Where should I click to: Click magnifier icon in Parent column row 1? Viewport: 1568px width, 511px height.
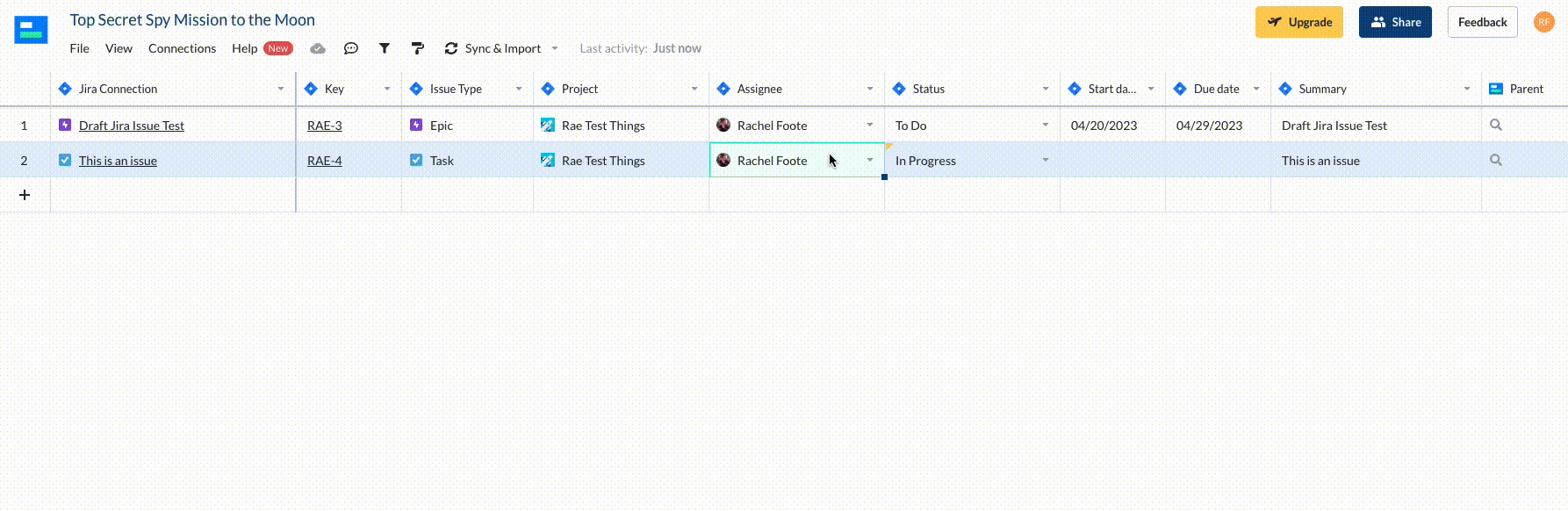[1496, 125]
